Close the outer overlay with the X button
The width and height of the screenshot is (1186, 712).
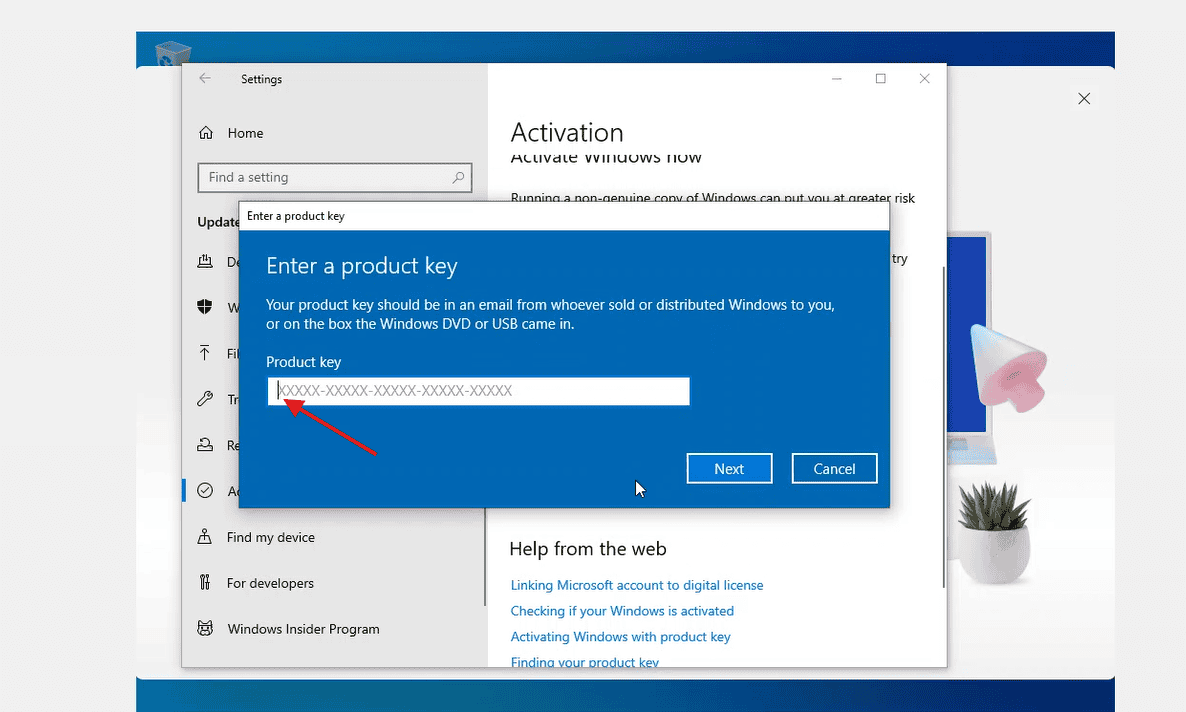coord(1084,98)
